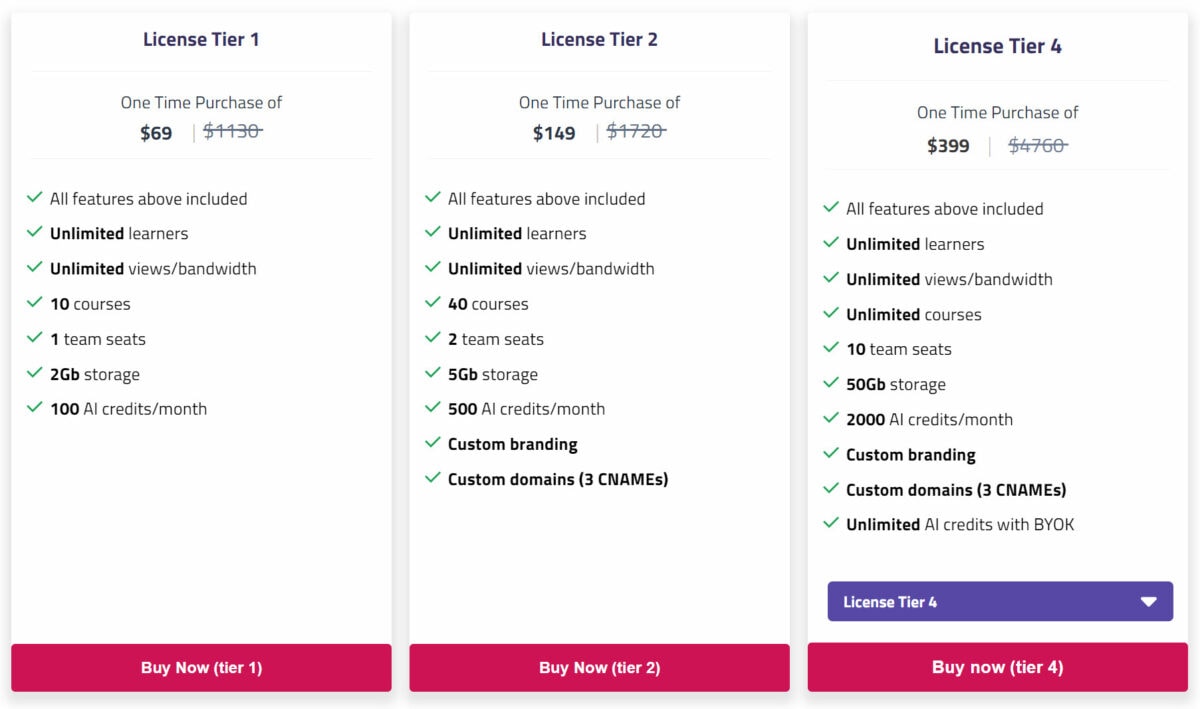The width and height of the screenshot is (1200, 709).
Task: Select the check next to Custom domains (3 CNAMEs) in Tier 4
Action: point(830,489)
